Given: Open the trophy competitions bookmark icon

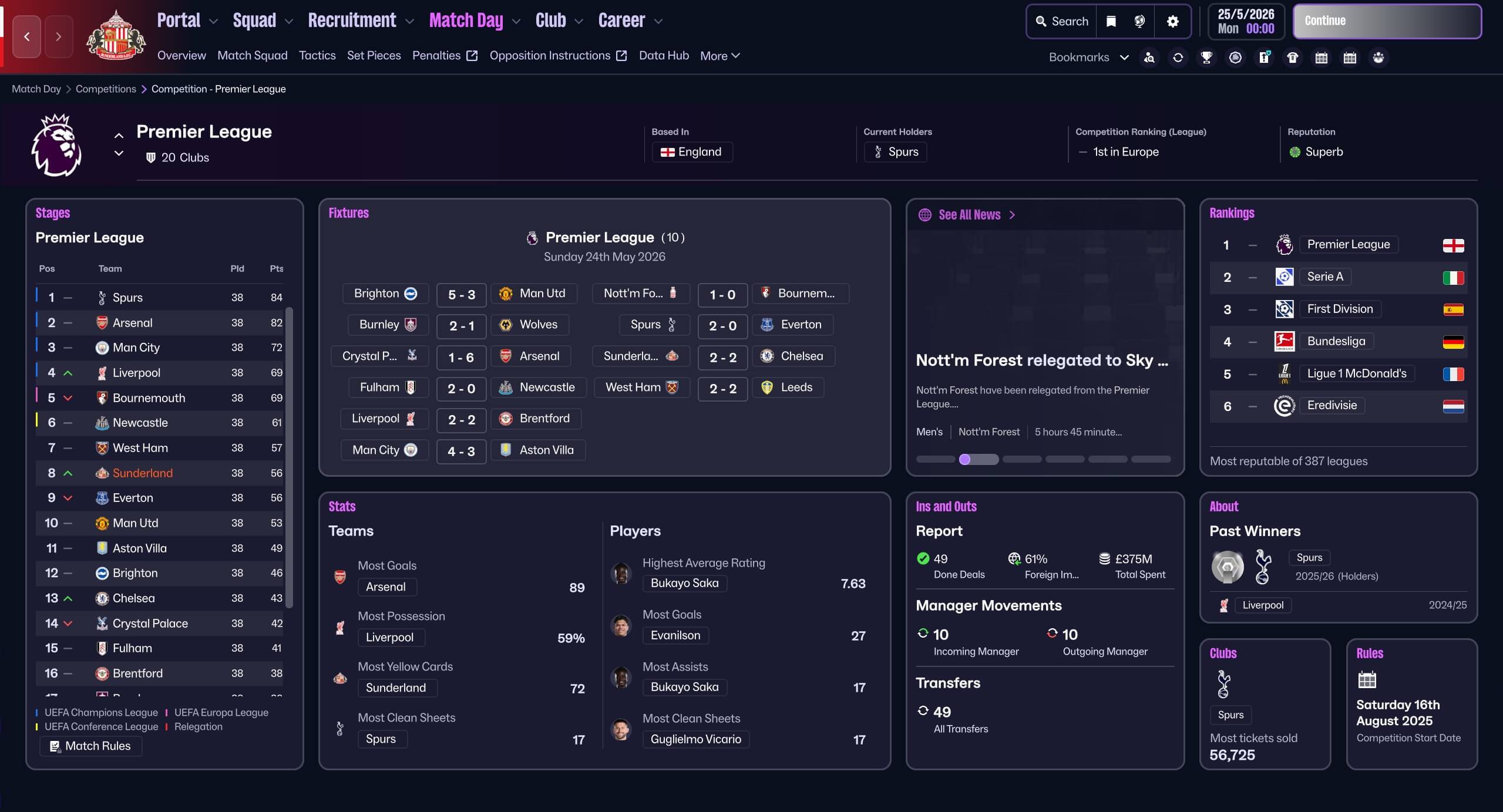Looking at the screenshot, I should tap(1206, 58).
